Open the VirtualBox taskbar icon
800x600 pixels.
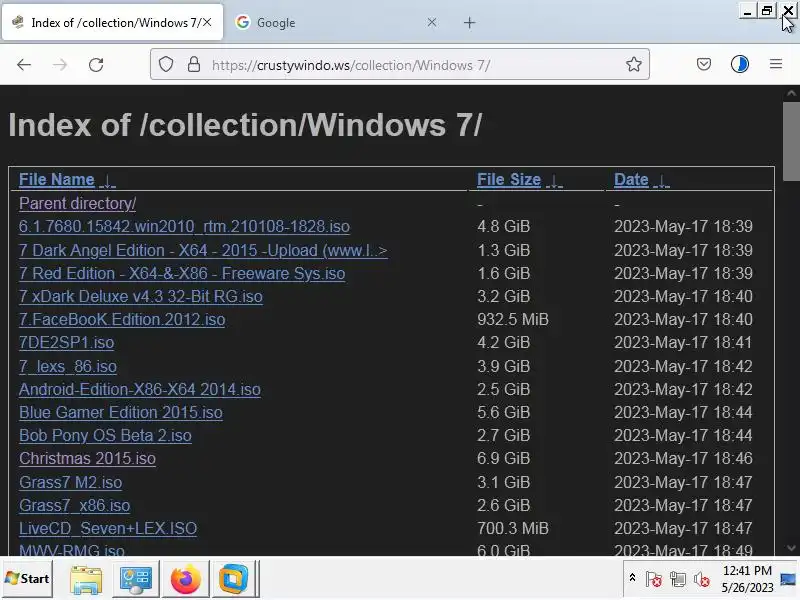234,579
